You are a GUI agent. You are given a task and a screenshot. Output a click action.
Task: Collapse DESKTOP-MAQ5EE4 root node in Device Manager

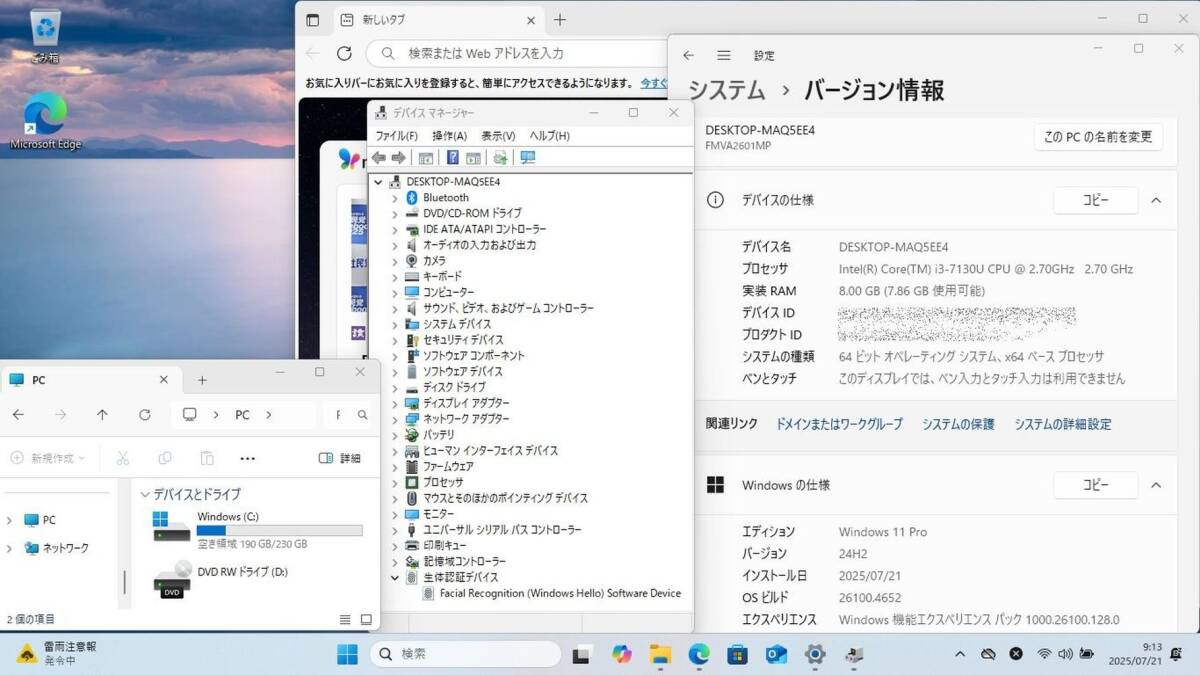pyautogui.click(x=378, y=182)
